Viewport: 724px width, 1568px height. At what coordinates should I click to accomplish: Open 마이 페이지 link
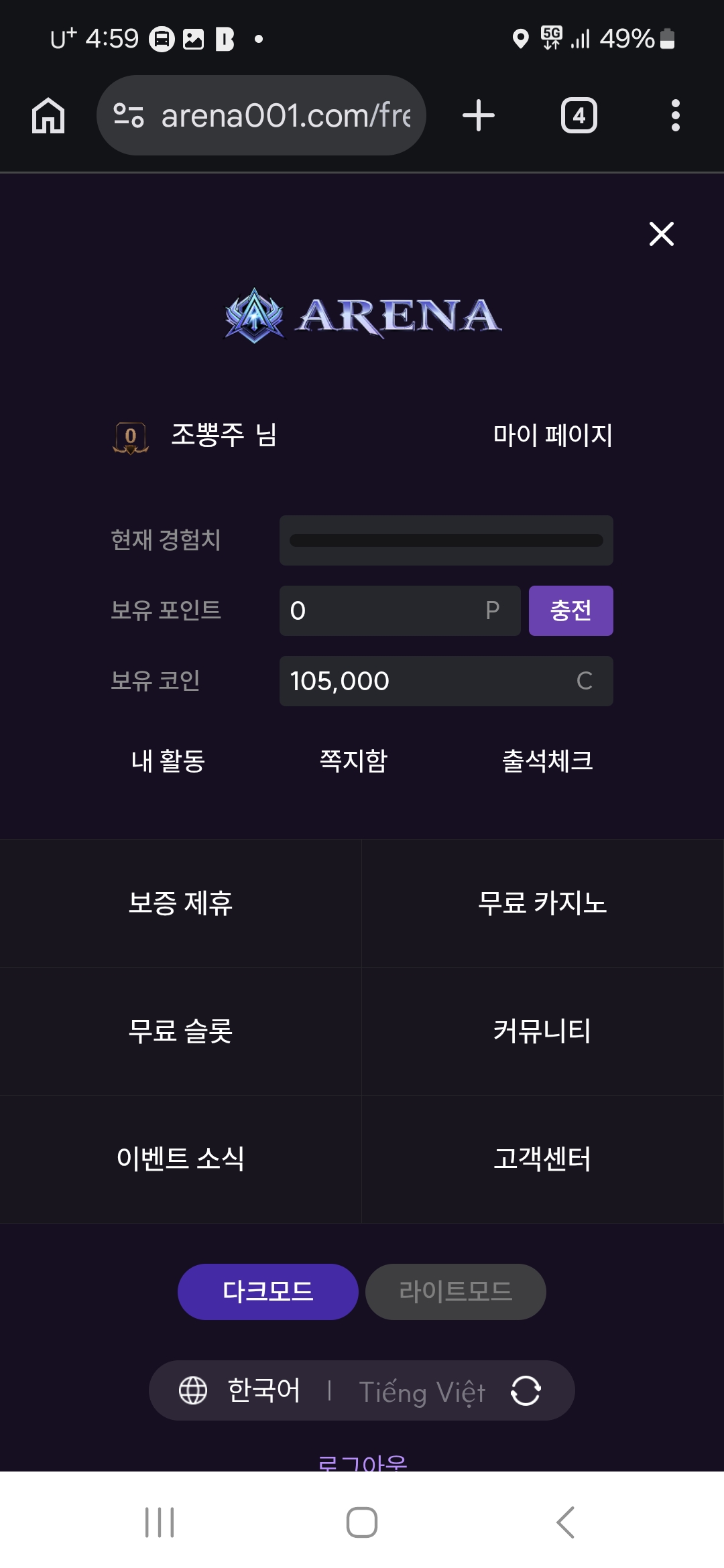coord(552,436)
